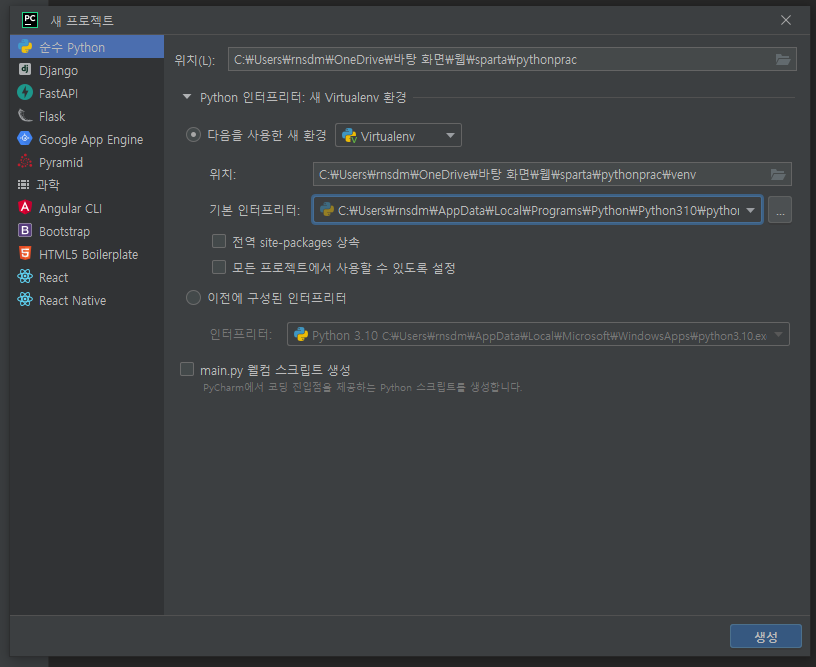This screenshot has height=667, width=816.
Task: Click the PyCharm logo in title bar
Action: coord(30,20)
